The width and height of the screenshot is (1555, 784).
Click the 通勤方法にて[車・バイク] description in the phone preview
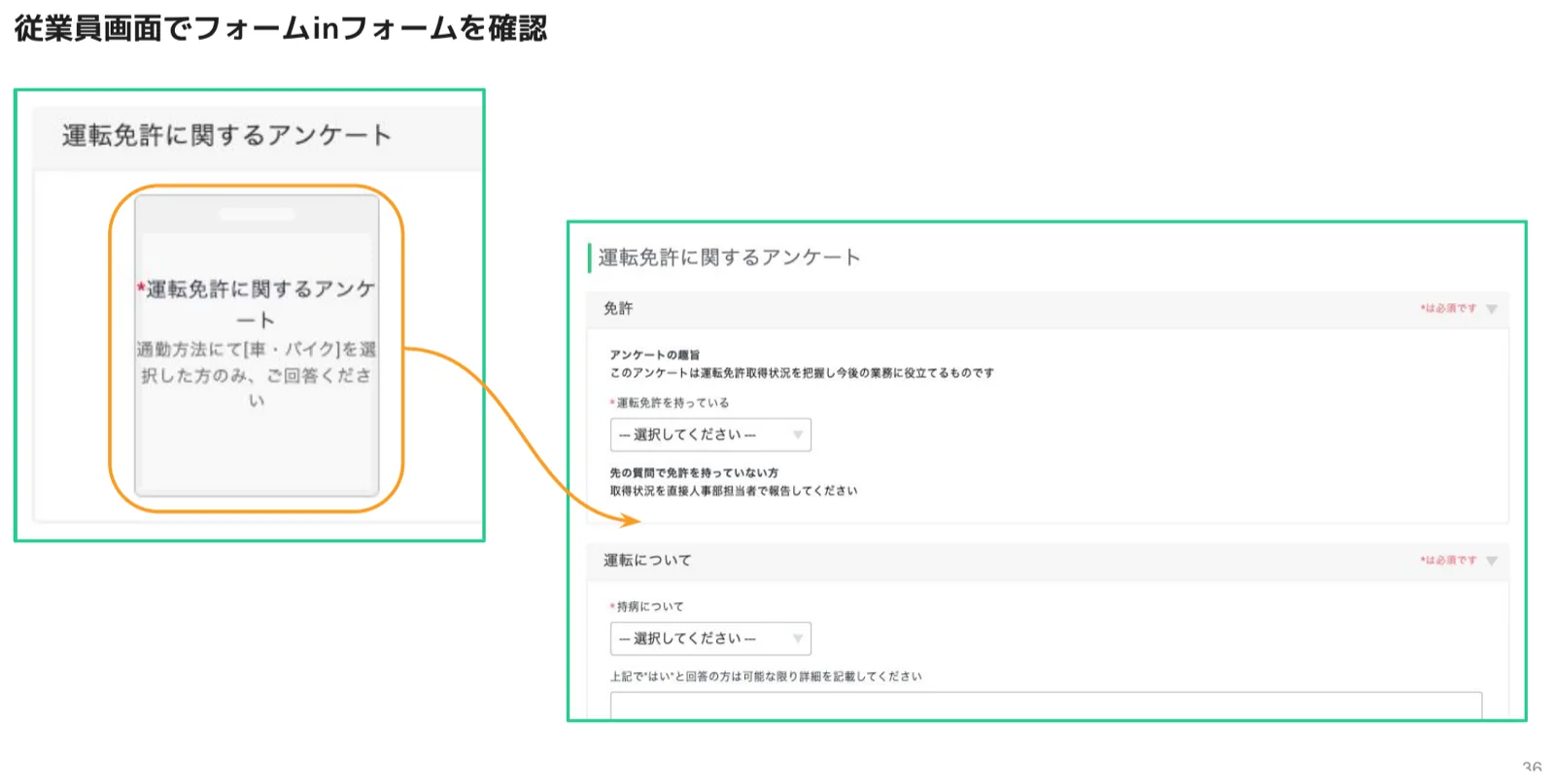257,374
